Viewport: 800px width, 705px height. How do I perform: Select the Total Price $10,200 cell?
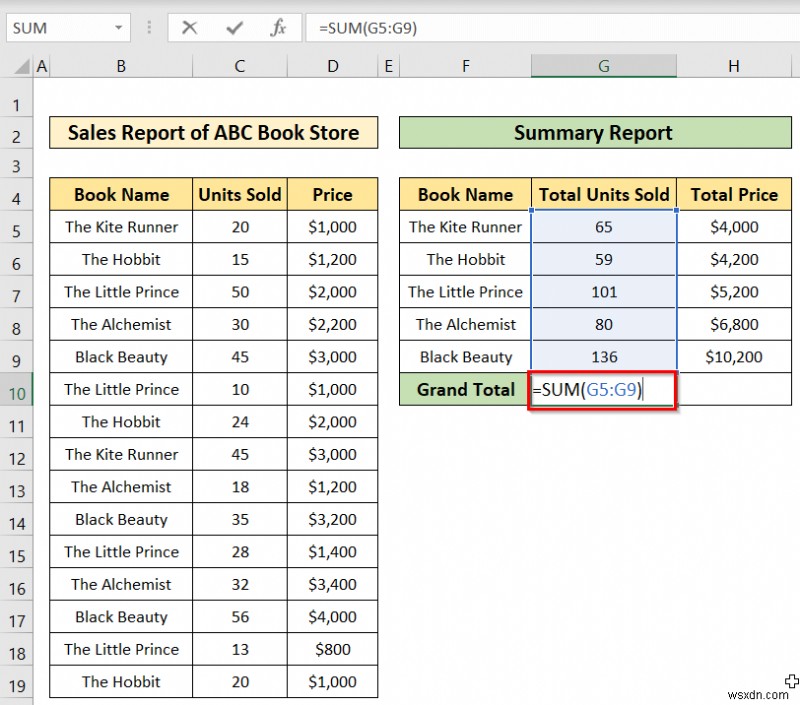click(x=734, y=357)
